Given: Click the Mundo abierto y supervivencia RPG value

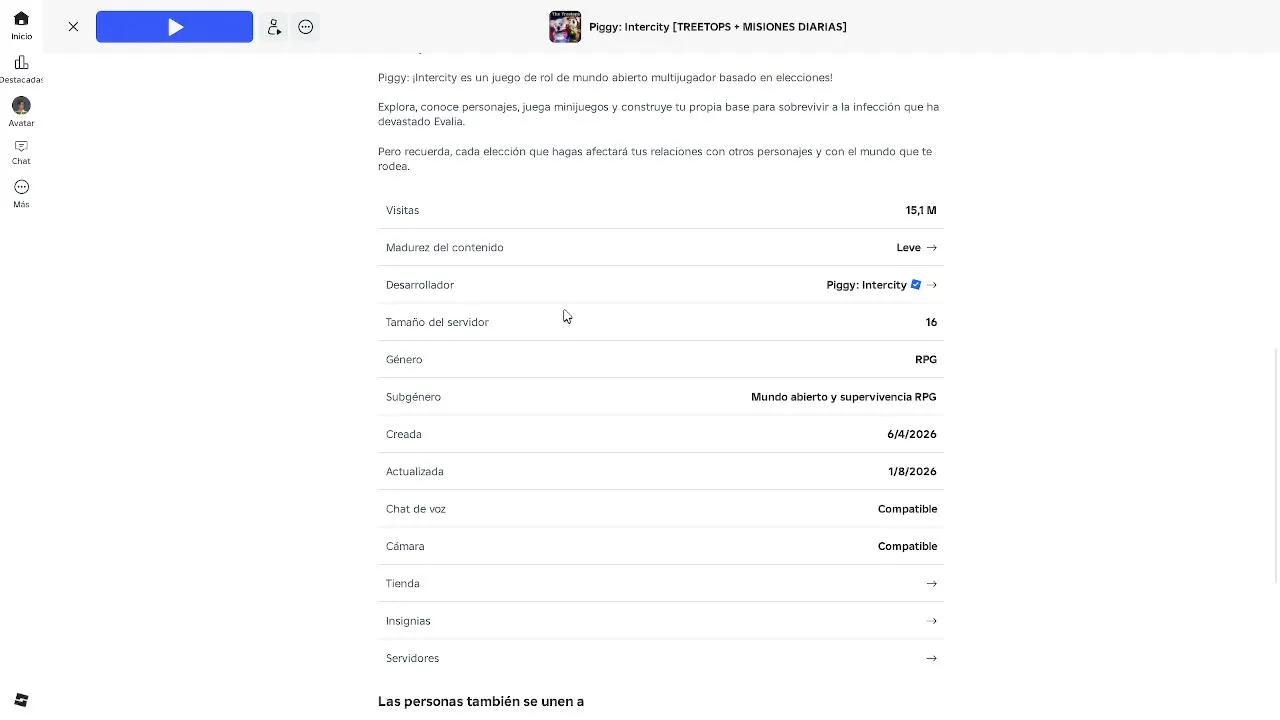Looking at the screenshot, I should (x=844, y=397).
